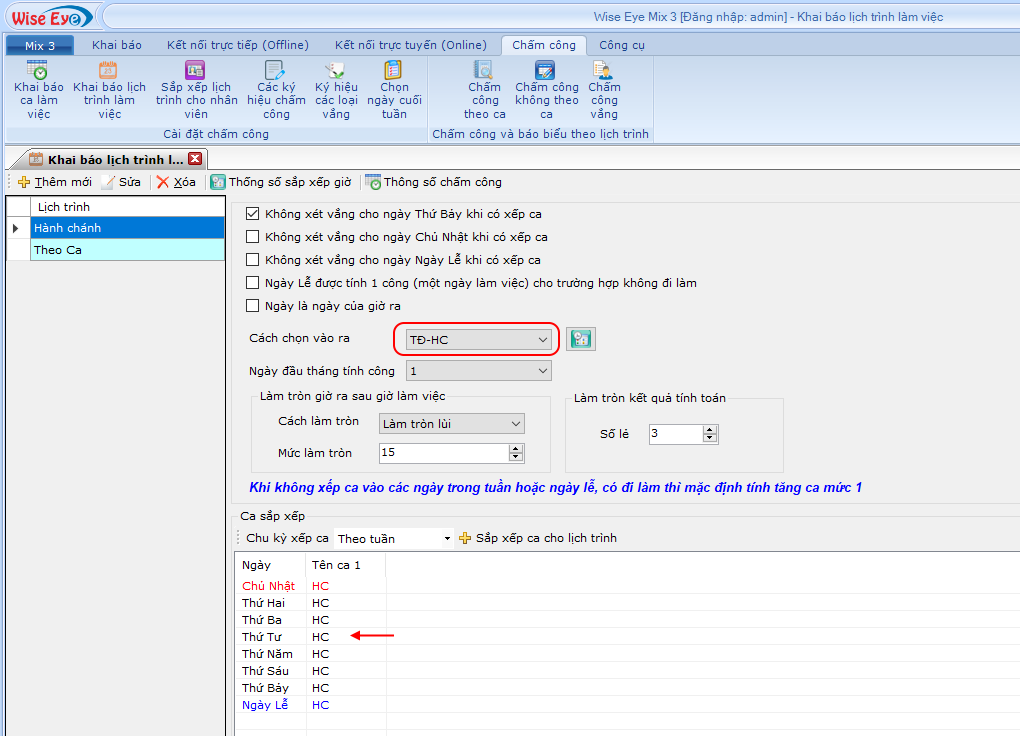Open Chấm công theo ca icon
Viewport: 1020px width, 736px height.
(484, 71)
